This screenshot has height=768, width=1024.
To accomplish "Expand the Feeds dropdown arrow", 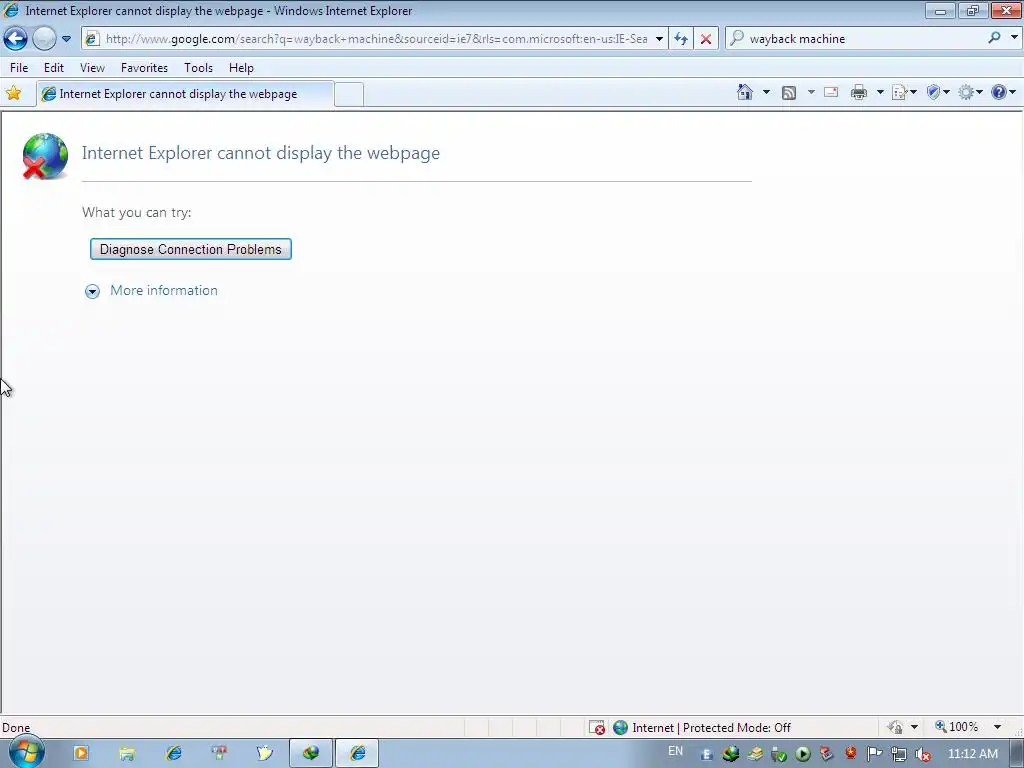I will [x=811, y=93].
